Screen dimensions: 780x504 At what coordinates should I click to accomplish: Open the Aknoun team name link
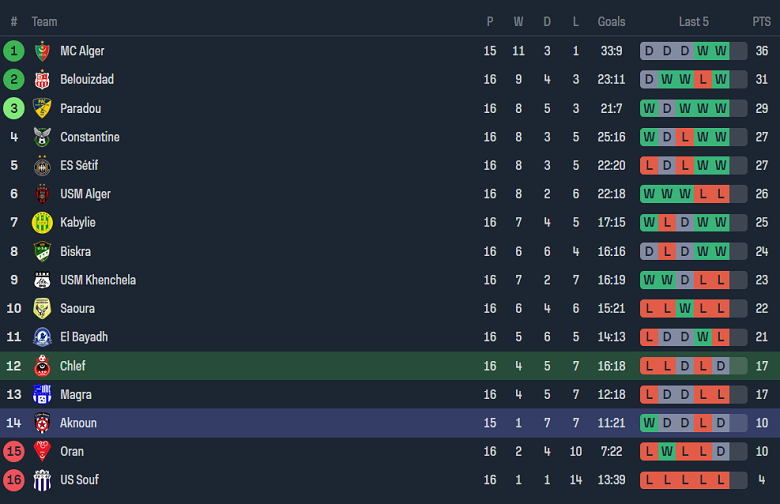(x=79, y=423)
